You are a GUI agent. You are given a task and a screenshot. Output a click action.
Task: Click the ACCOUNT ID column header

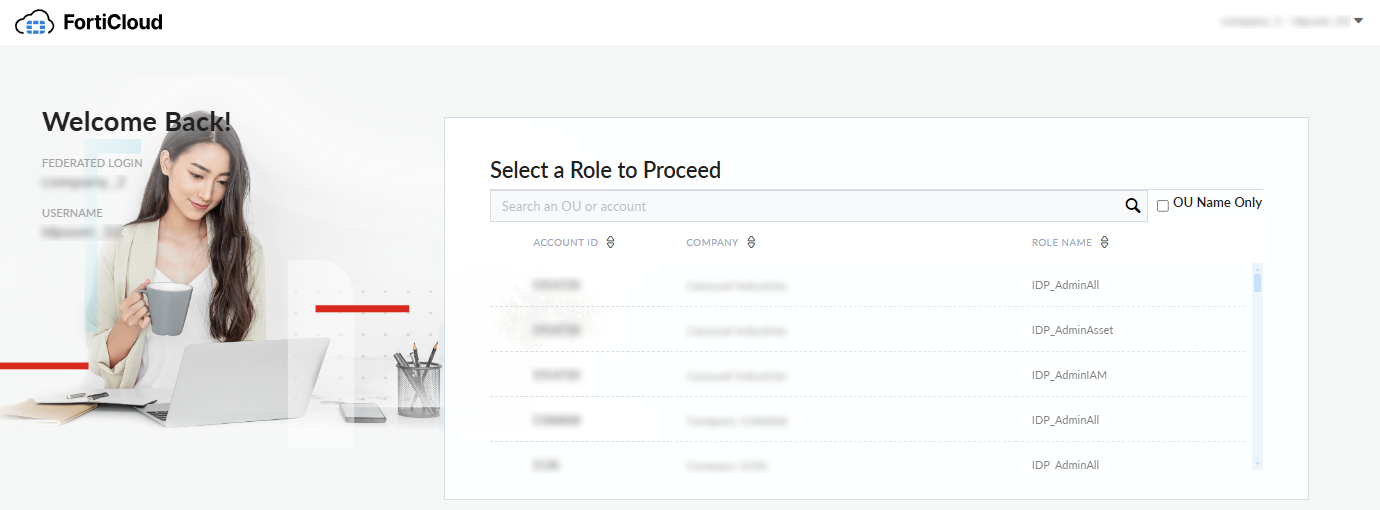(x=565, y=242)
